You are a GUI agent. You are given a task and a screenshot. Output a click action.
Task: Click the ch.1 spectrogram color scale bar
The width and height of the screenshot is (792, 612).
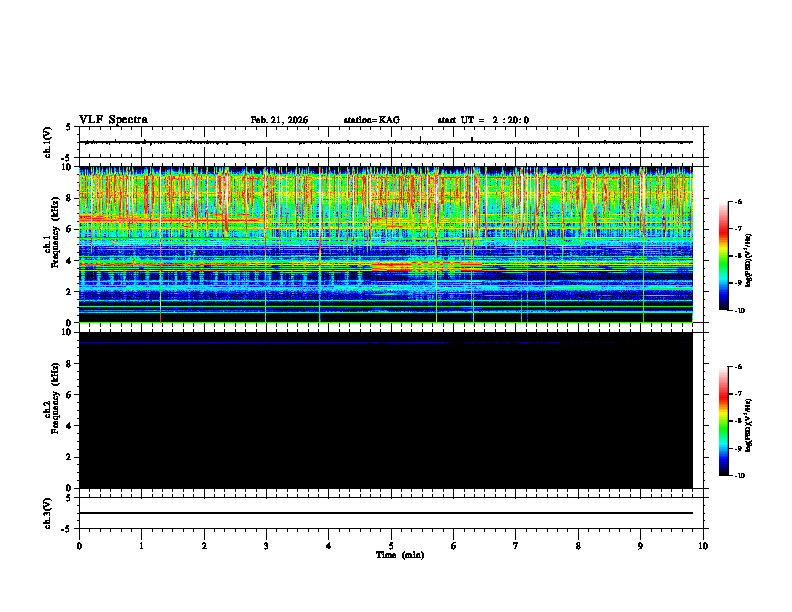pos(723,256)
